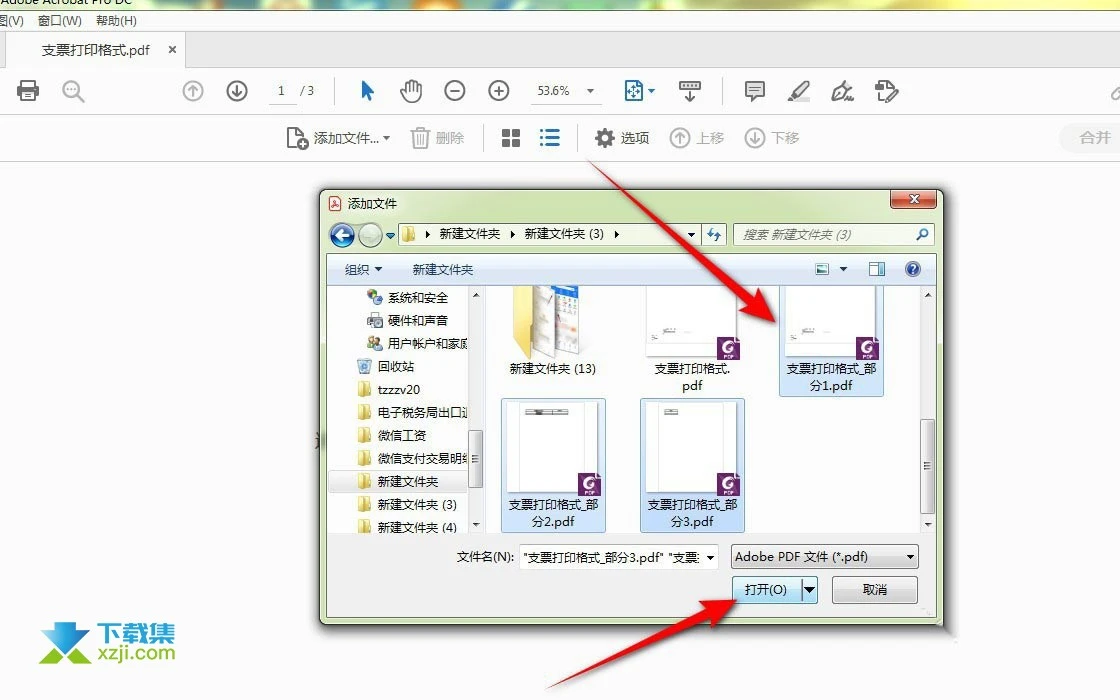Select the Hand tool in the toolbar

410,90
